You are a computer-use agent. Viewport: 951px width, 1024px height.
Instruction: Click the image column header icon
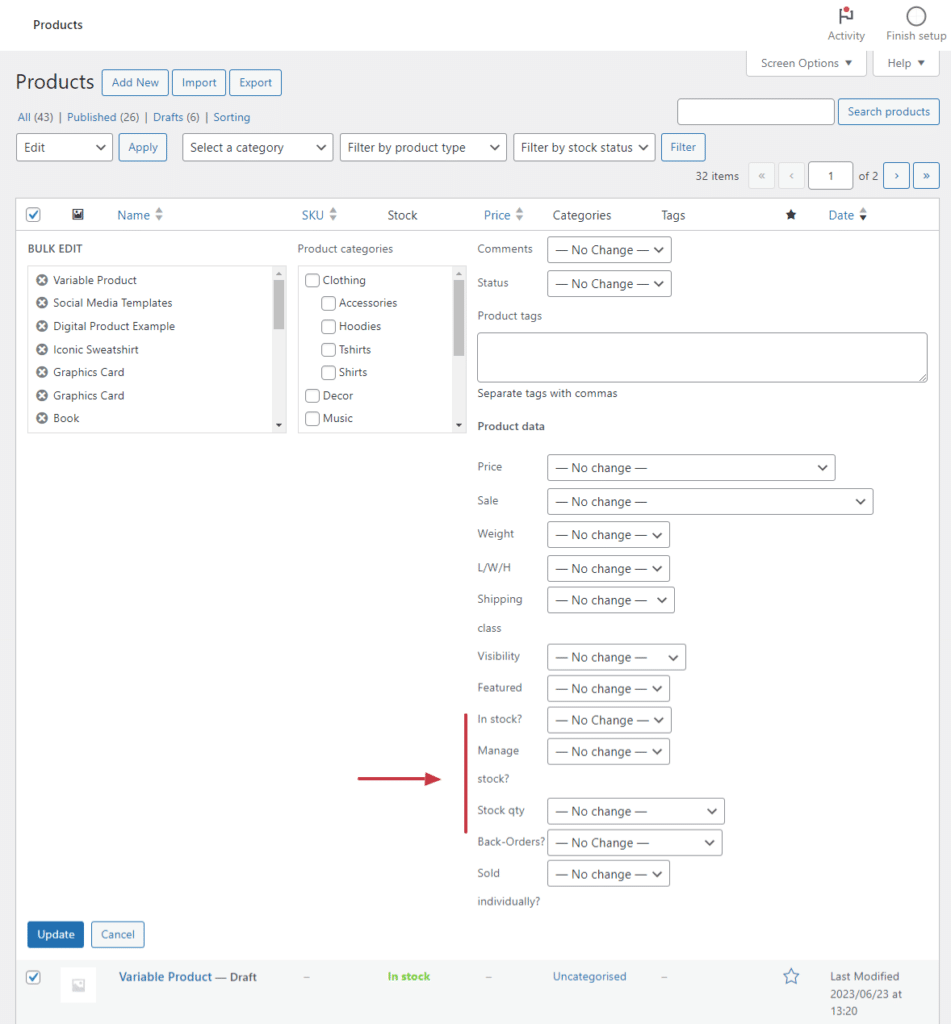point(78,214)
